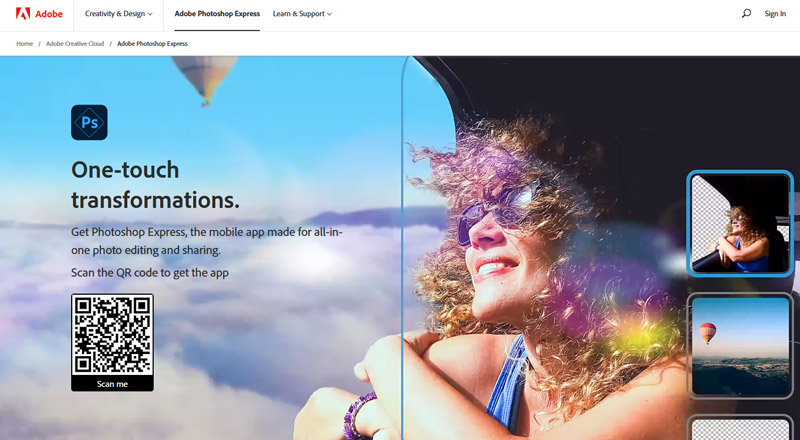Click the 'Scan the QR code to get the app' text
800x440 pixels.
click(150, 273)
